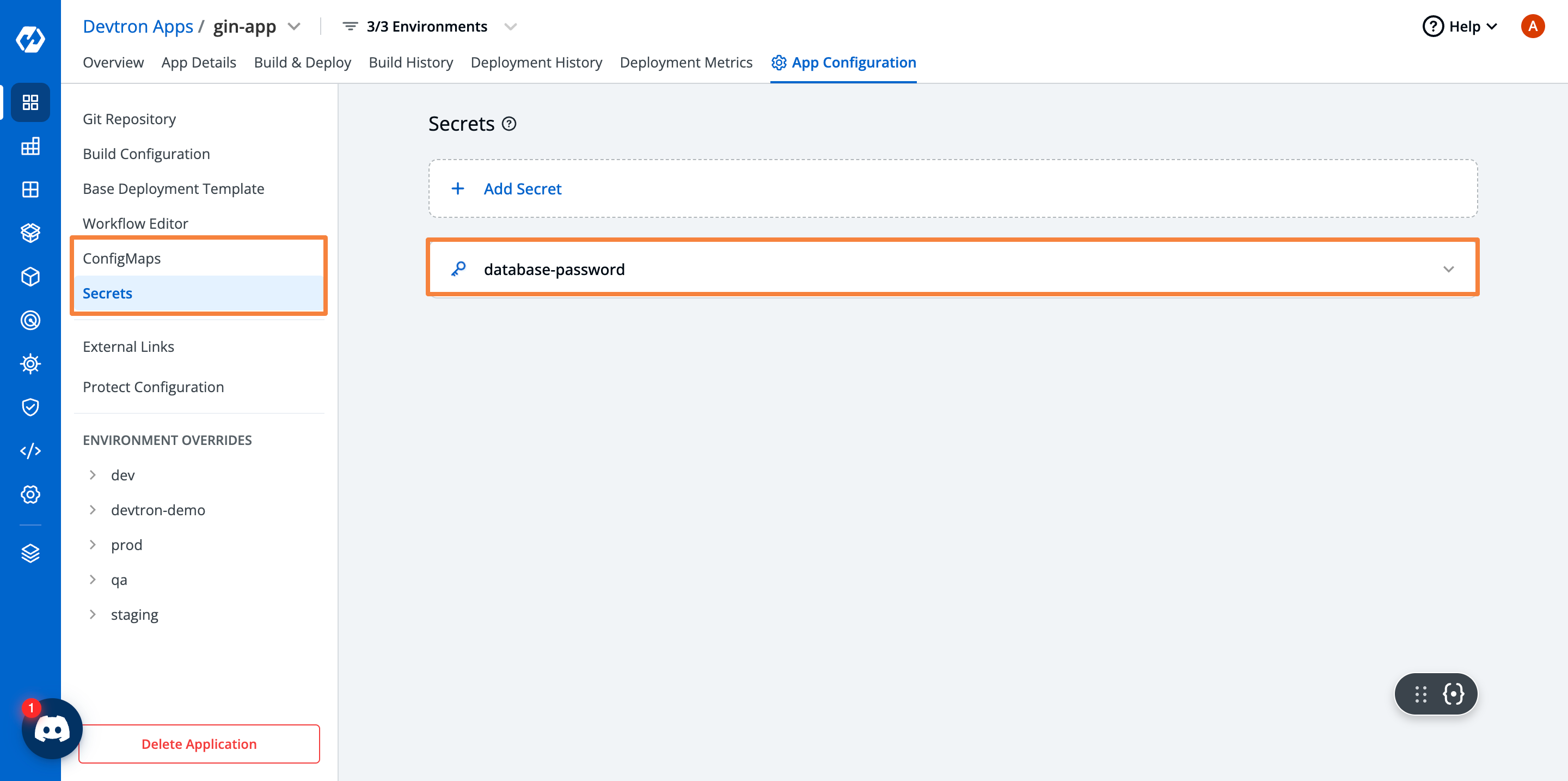The width and height of the screenshot is (1568, 781).
Task: Click the help icon next to Secrets heading
Action: coord(509,124)
